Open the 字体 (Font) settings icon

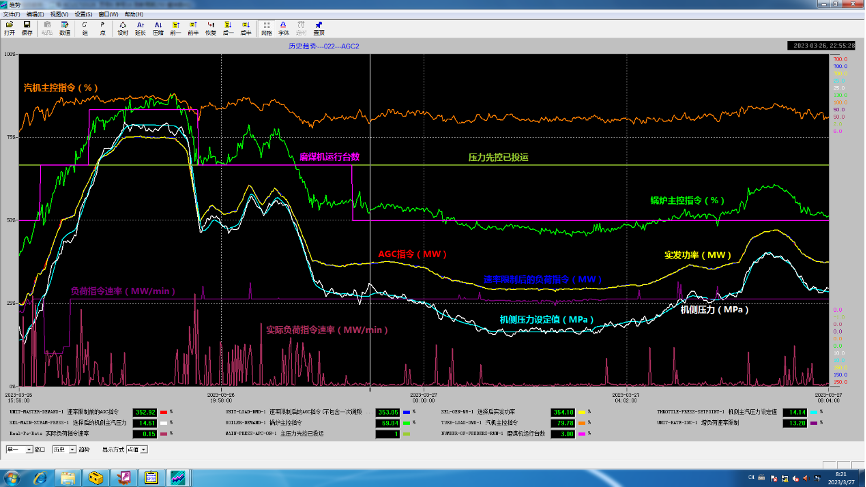click(x=284, y=28)
